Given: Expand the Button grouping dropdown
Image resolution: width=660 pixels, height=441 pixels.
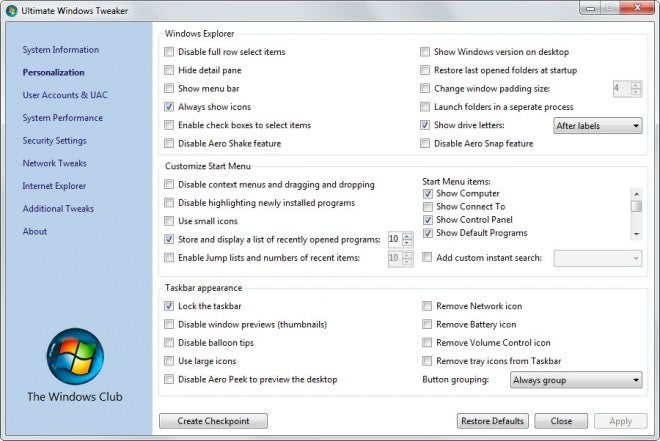Looking at the screenshot, I should point(575,380).
